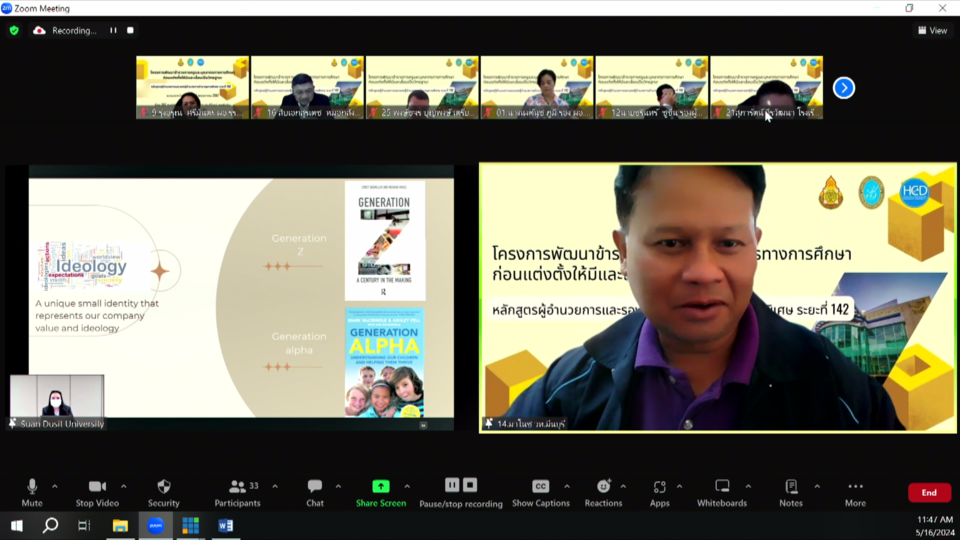Open the Participants panel
Screen dimensions: 960x540
tap(238, 493)
